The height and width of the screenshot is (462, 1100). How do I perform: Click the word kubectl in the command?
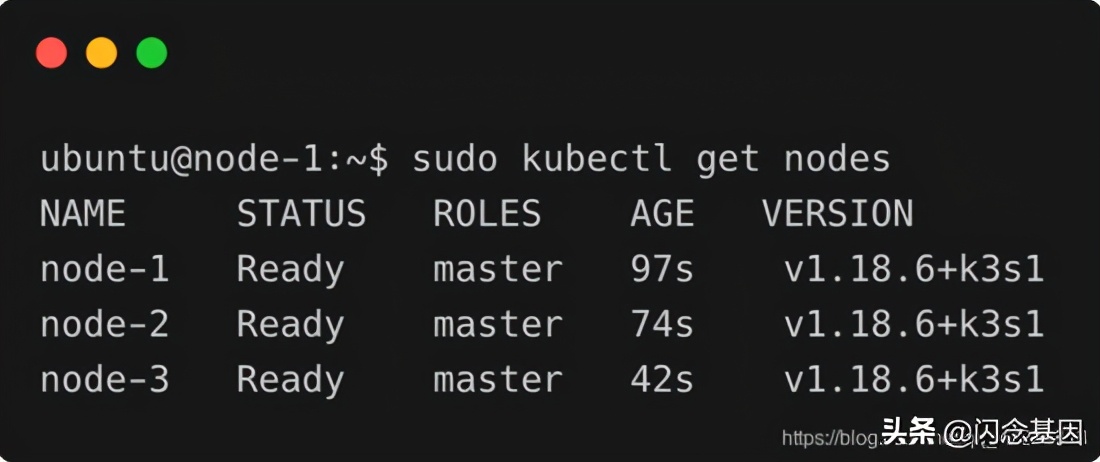[x=587, y=160]
